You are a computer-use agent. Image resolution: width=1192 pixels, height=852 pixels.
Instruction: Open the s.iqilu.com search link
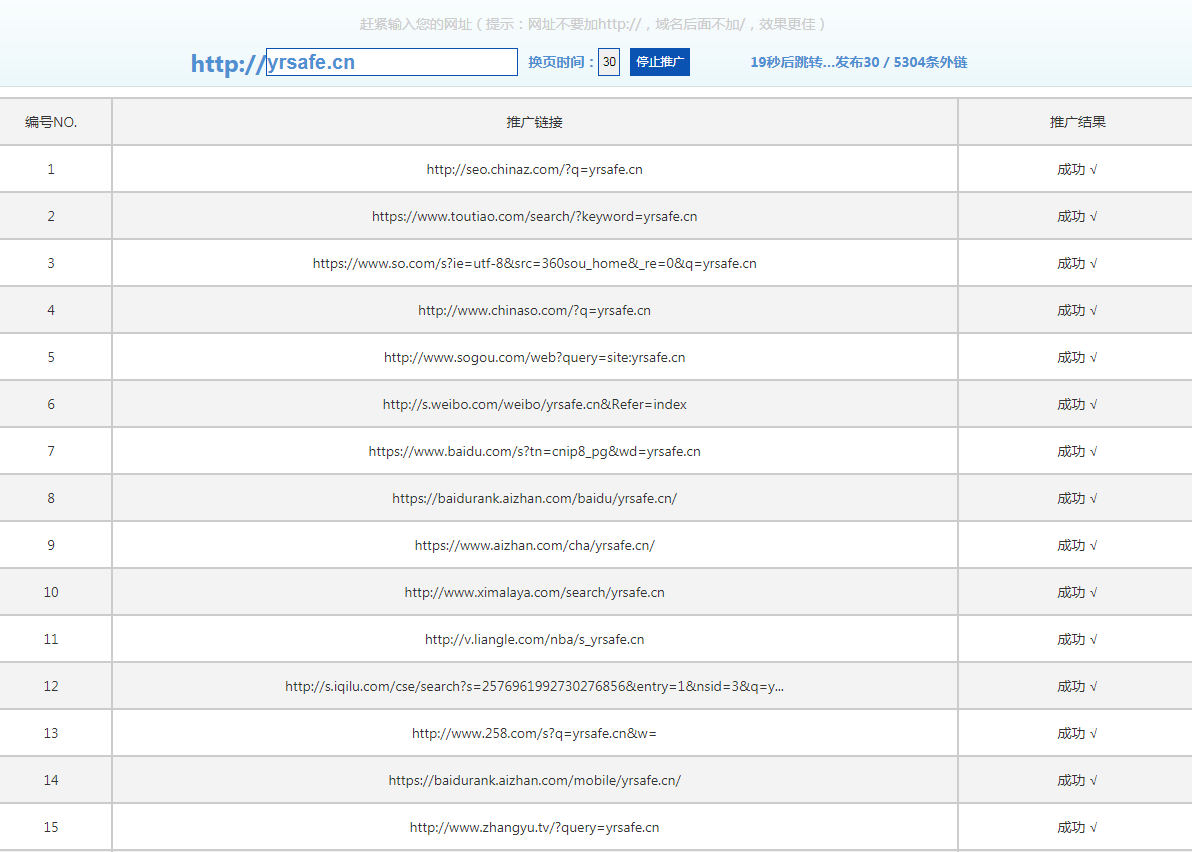click(534, 686)
